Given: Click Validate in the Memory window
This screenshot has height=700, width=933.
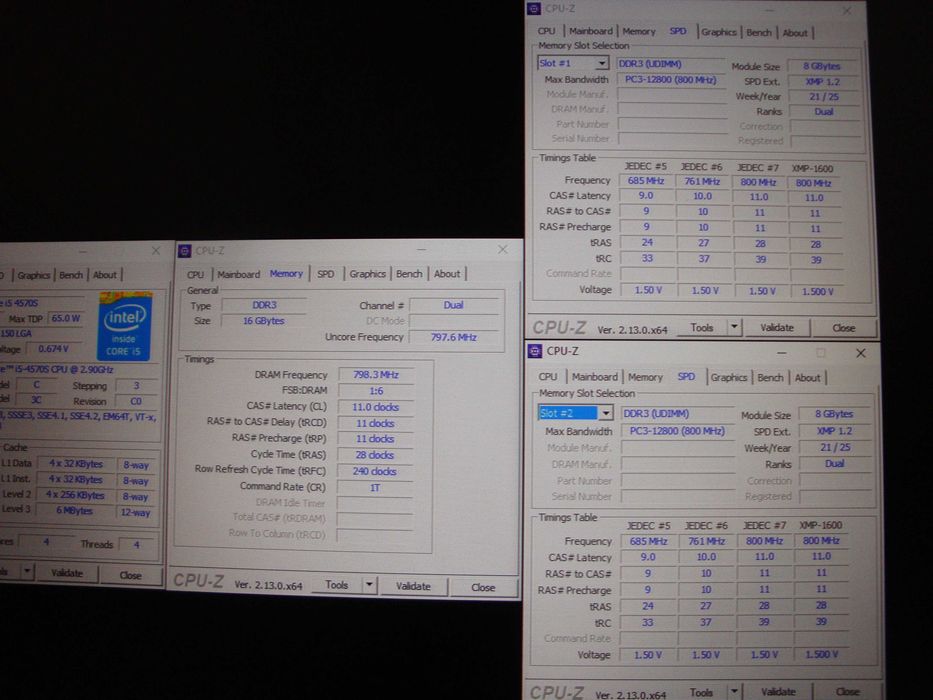Looking at the screenshot, I should 413,586.
